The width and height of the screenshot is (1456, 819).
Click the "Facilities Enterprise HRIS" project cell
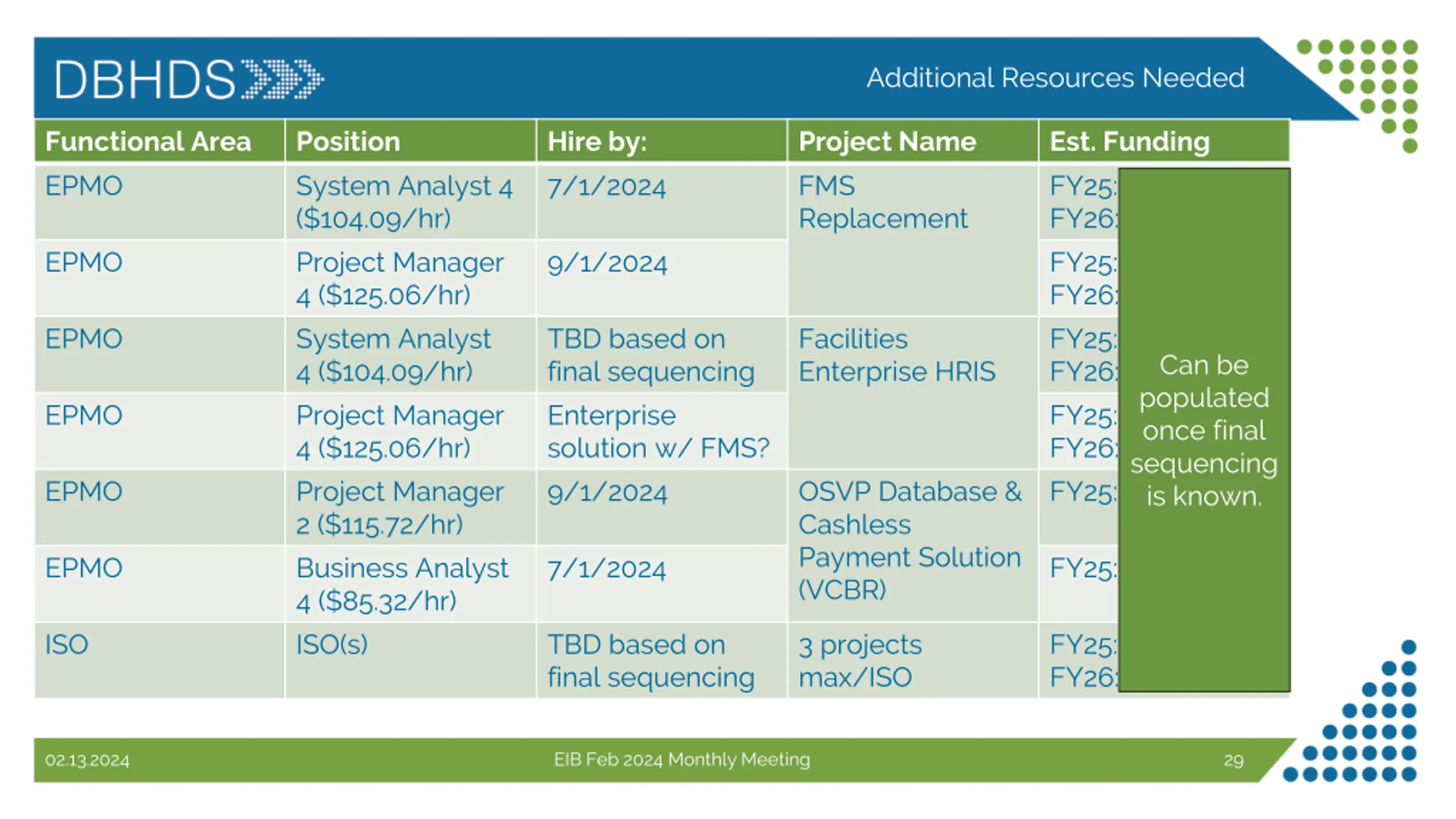[x=897, y=355]
